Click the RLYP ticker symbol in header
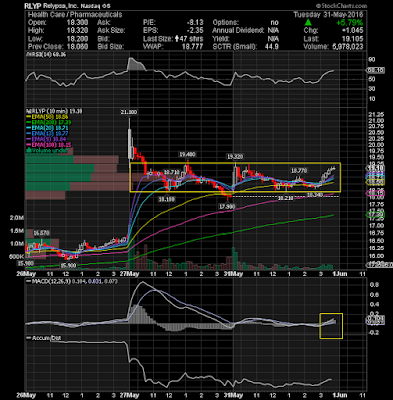 [x=33, y=6]
